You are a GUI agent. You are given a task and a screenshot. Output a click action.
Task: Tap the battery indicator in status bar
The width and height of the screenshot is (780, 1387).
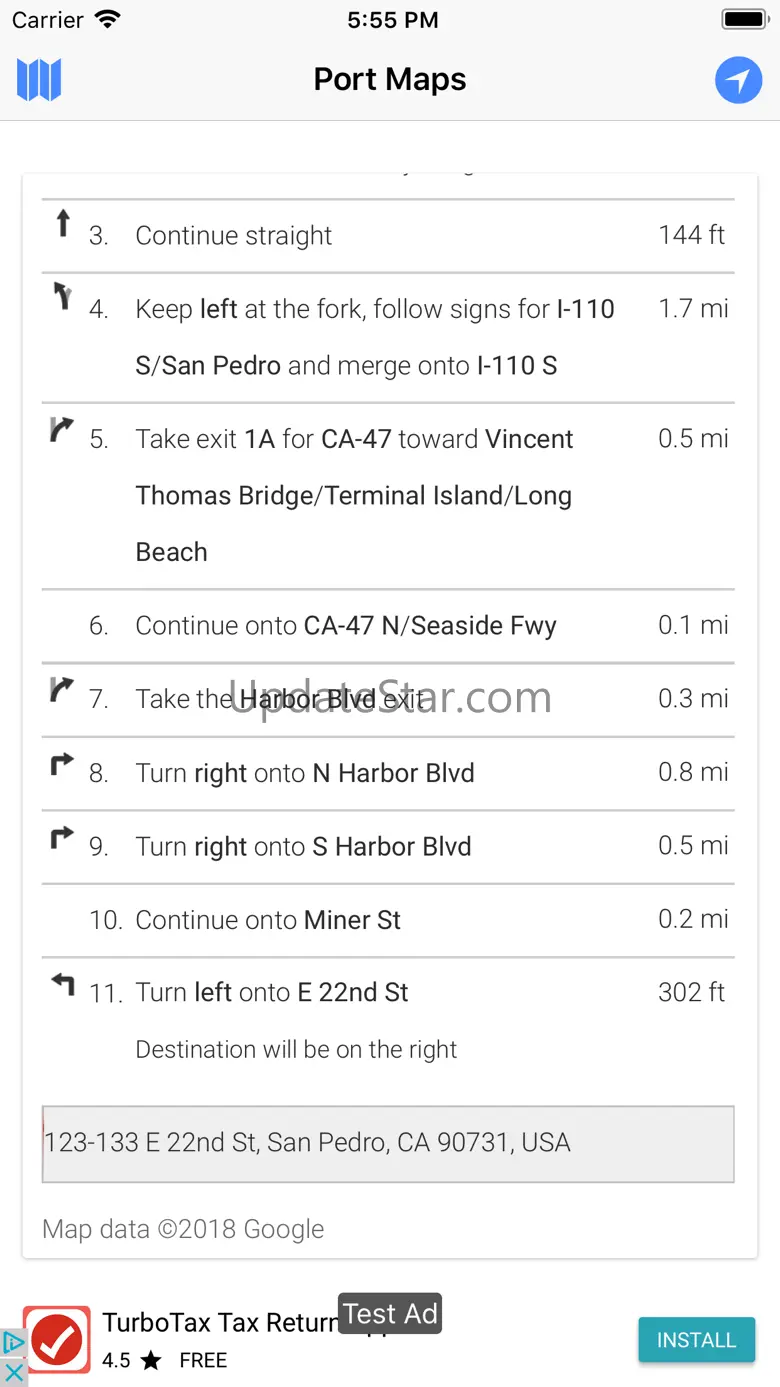tap(743, 20)
